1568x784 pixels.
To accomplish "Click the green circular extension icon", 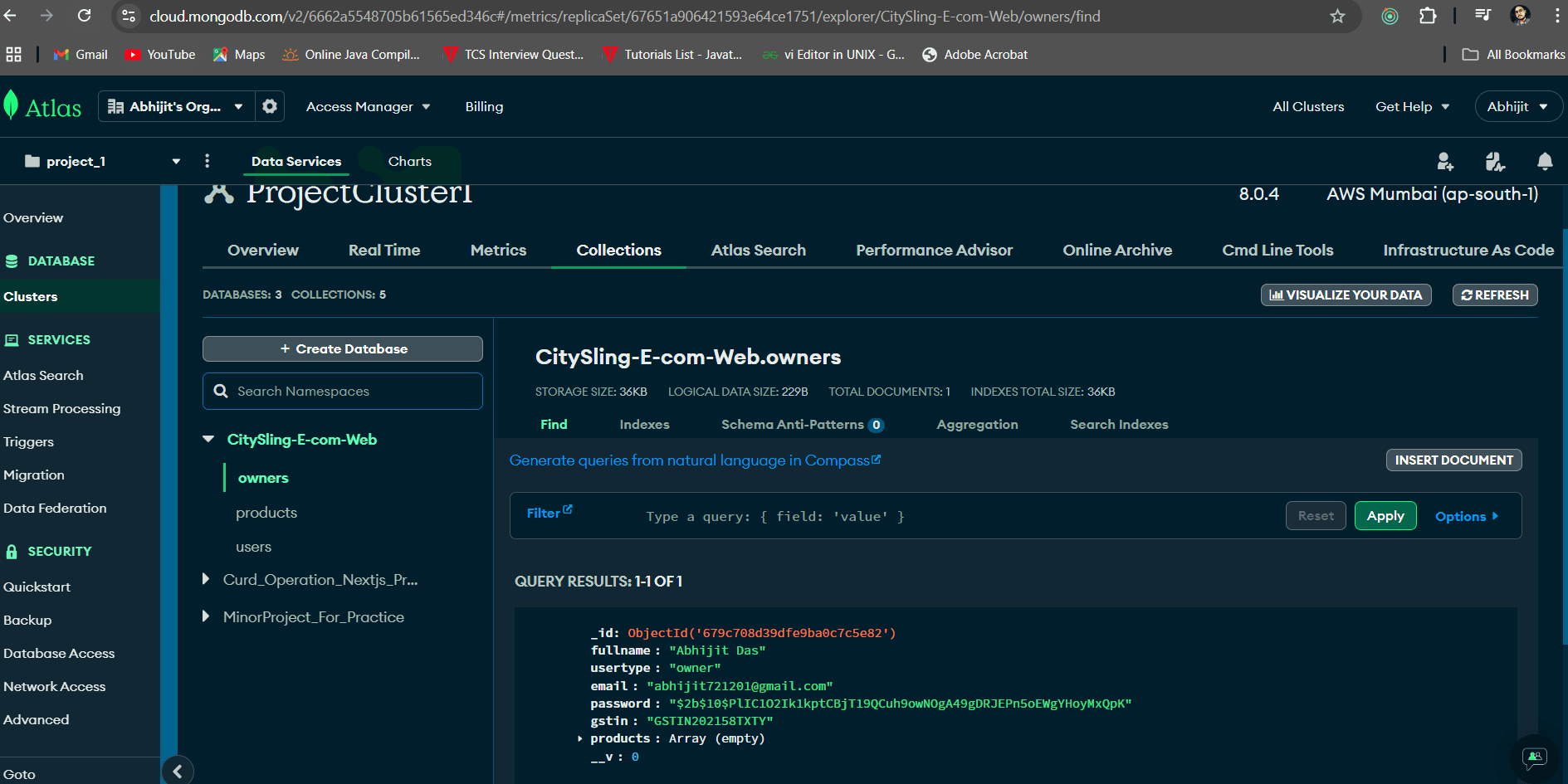I will (x=1390, y=16).
